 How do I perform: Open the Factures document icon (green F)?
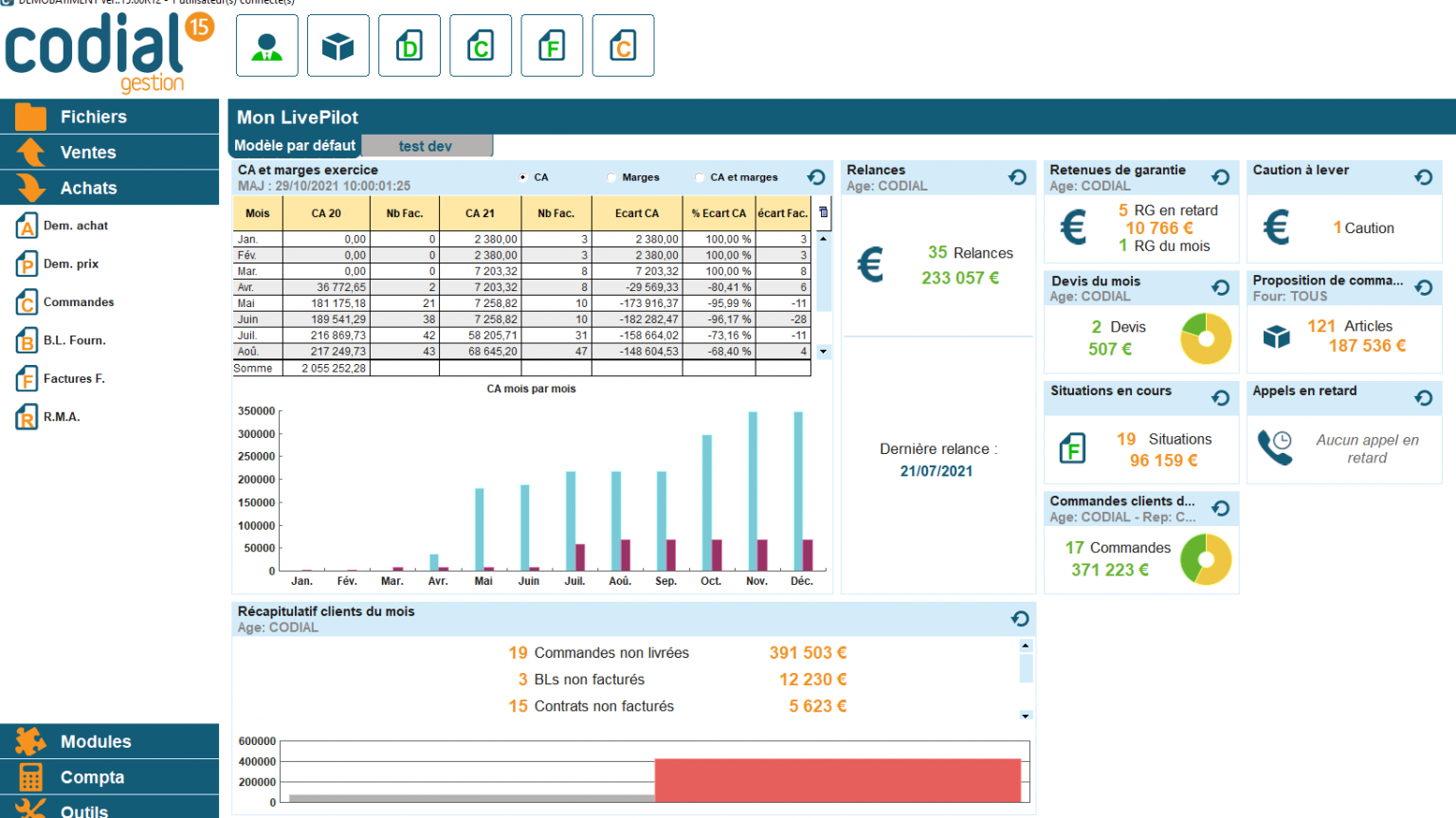pyautogui.click(x=552, y=45)
